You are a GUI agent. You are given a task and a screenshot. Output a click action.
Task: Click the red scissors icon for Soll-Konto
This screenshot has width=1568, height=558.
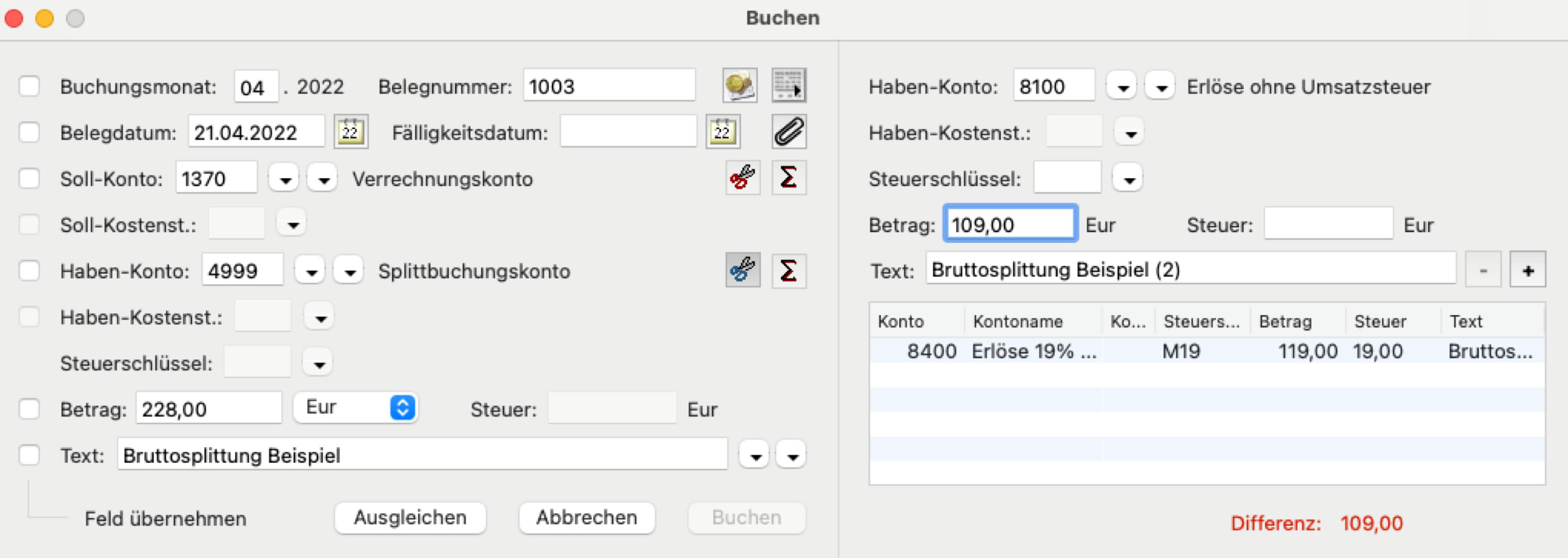[x=742, y=178]
